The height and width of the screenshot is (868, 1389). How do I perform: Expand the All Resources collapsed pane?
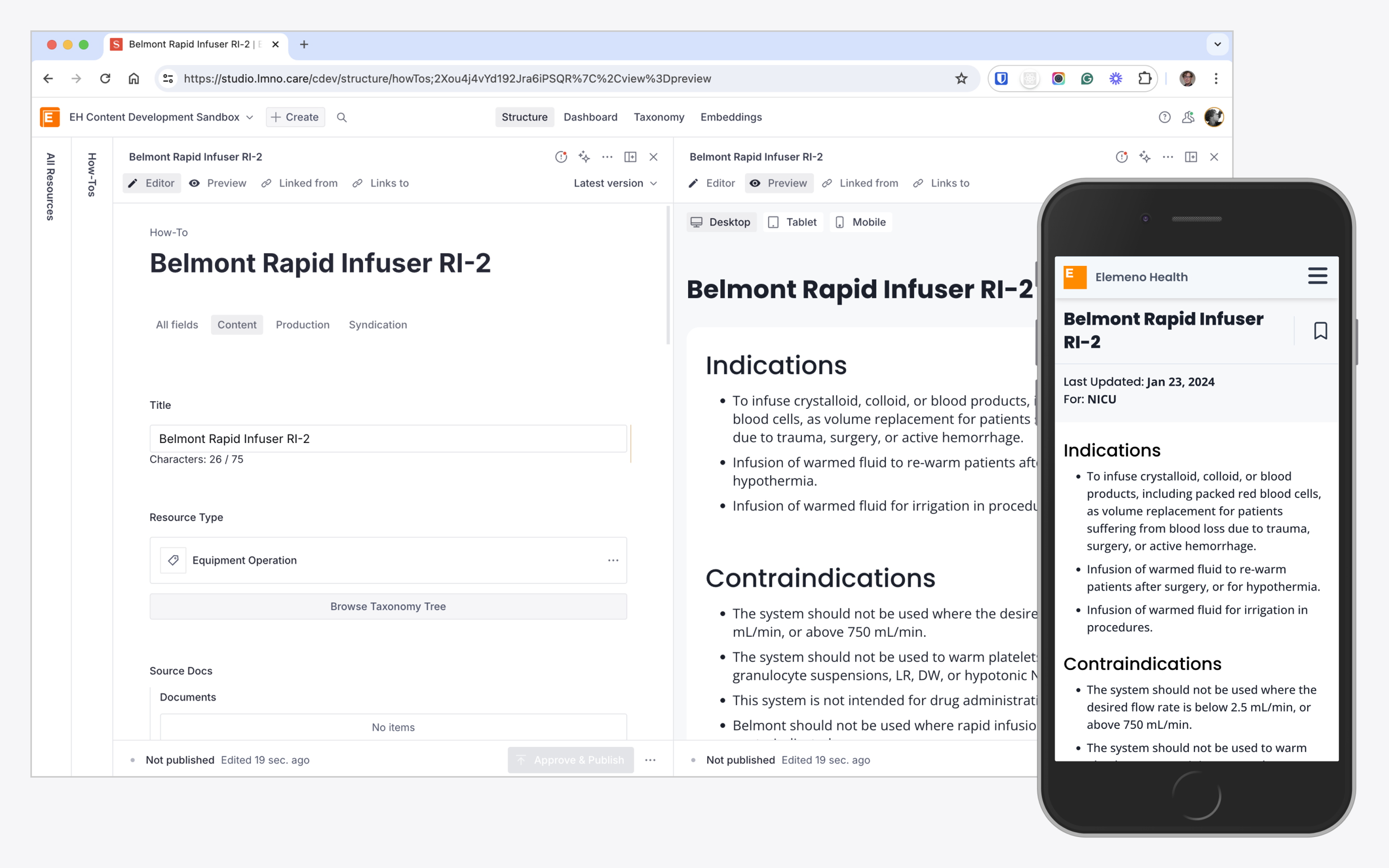point(51,187)
